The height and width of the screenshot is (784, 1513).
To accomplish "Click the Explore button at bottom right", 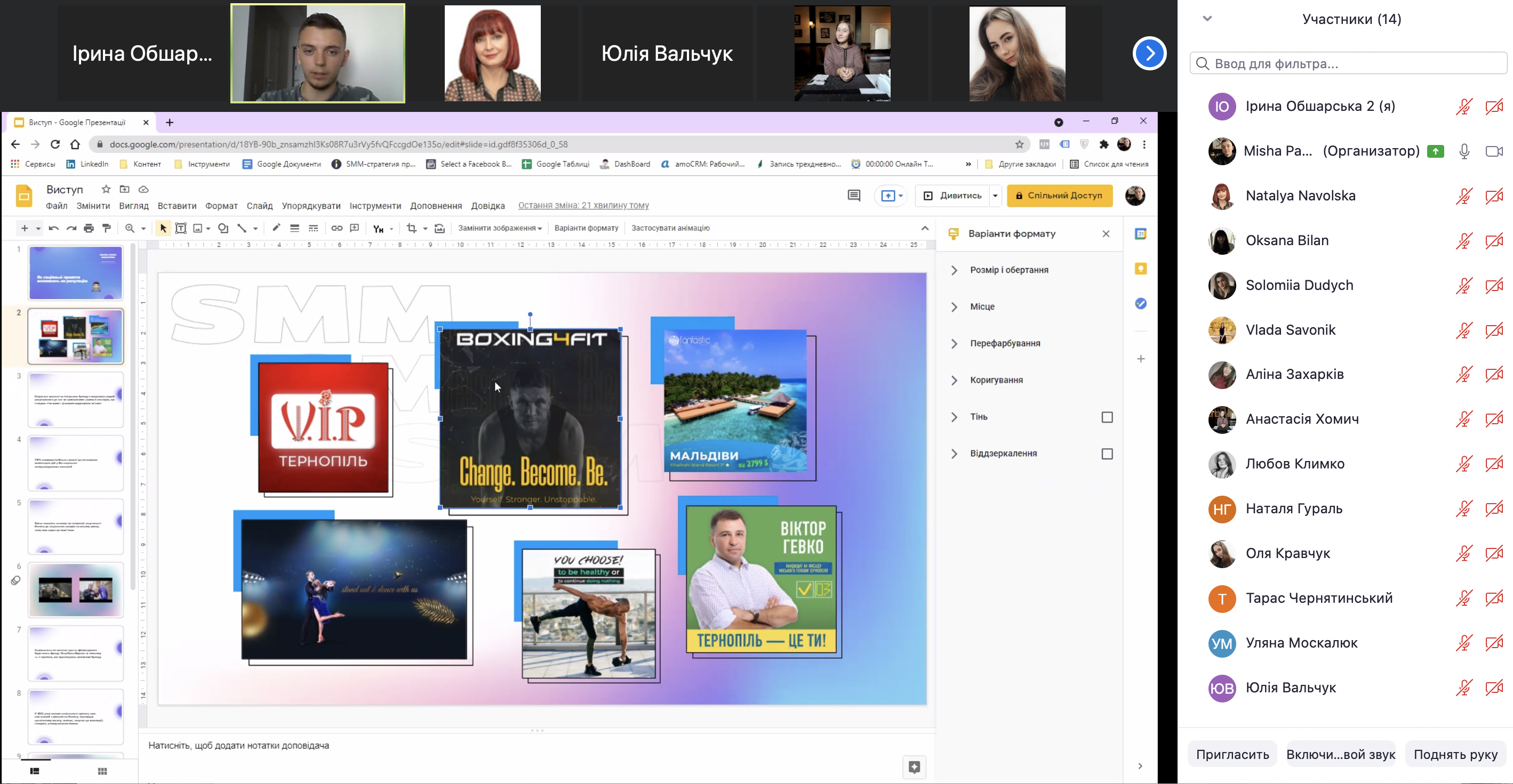I will [914, 767].
